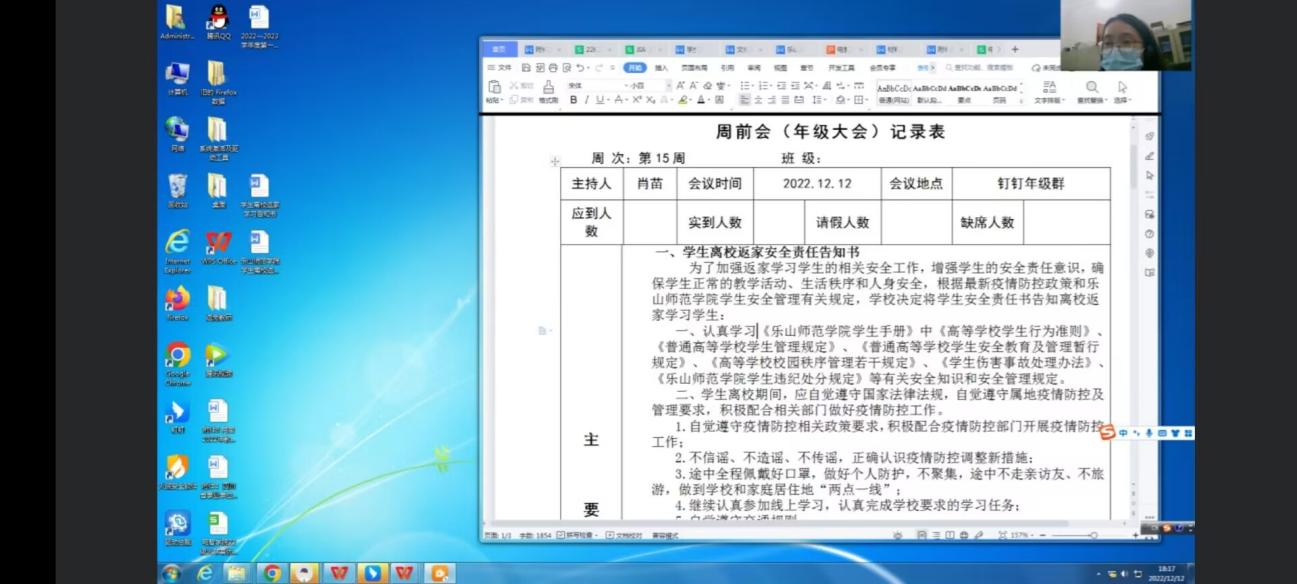The height and width of the screenshot is (584, 1297).
Task: Switch to the 插入 (Insert) ribbon tab
Action: 661,67
